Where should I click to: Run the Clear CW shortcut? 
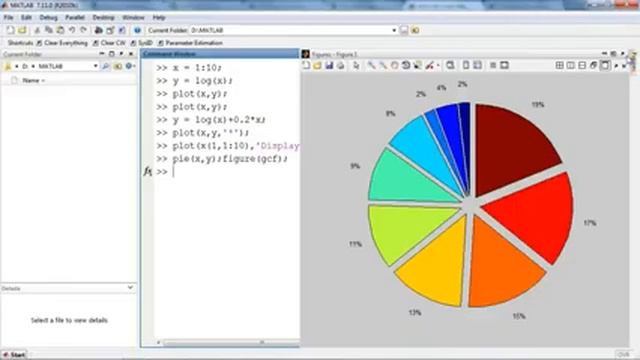point(109,43)
